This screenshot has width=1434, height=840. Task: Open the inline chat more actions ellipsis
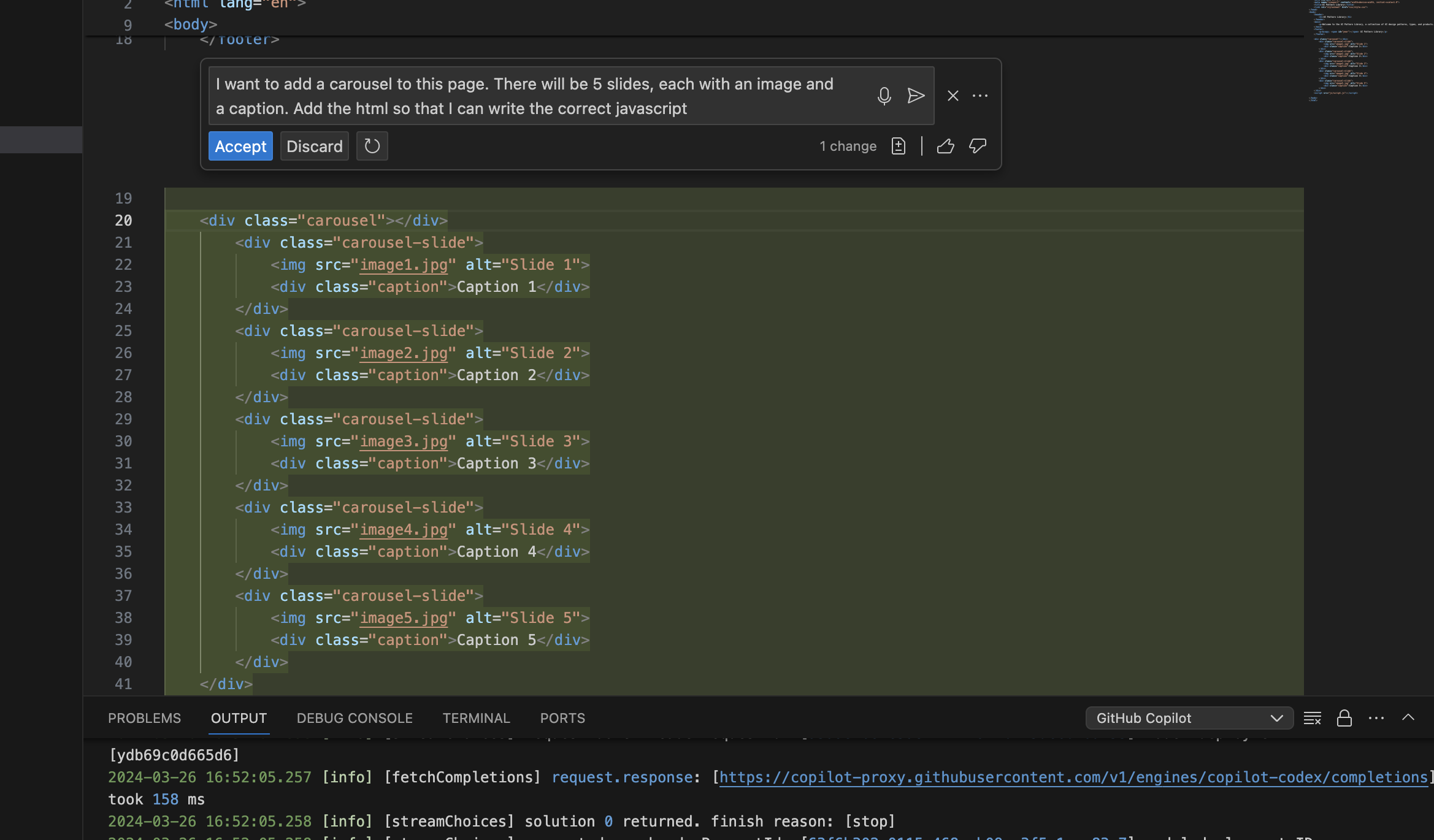point(980,96)
